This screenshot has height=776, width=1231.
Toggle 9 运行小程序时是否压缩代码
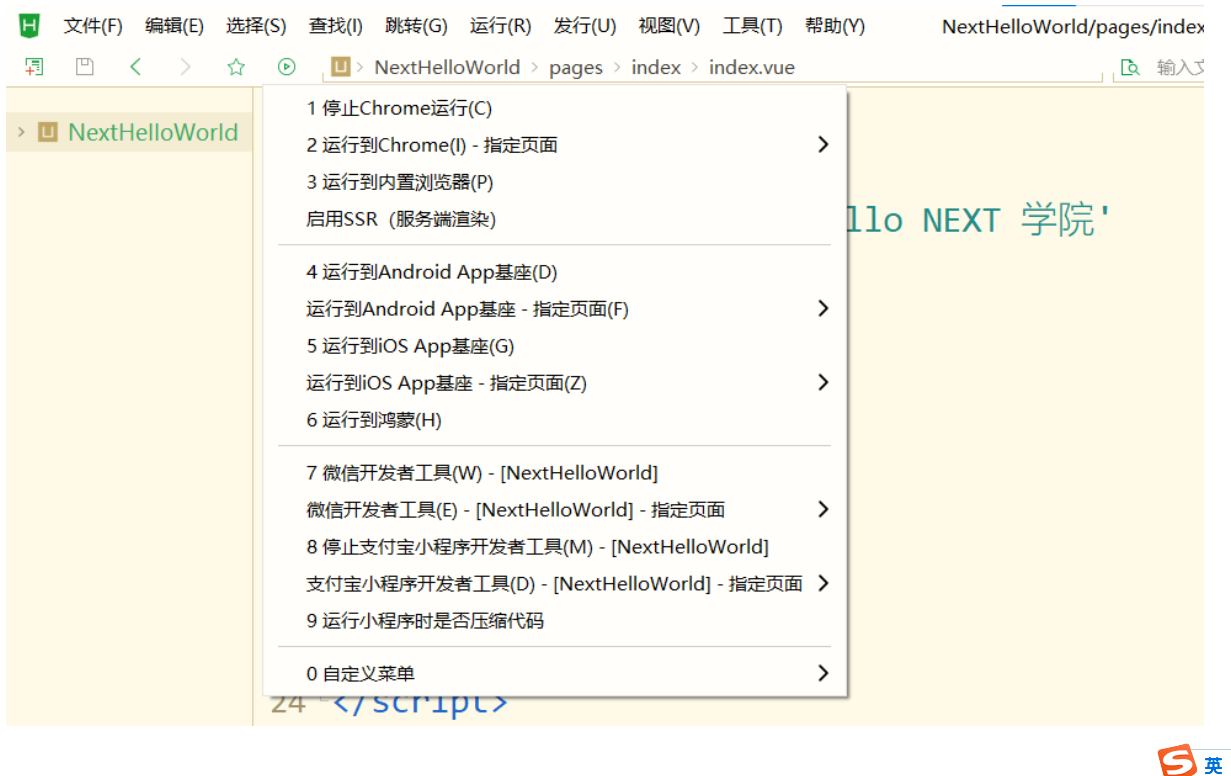555,621
